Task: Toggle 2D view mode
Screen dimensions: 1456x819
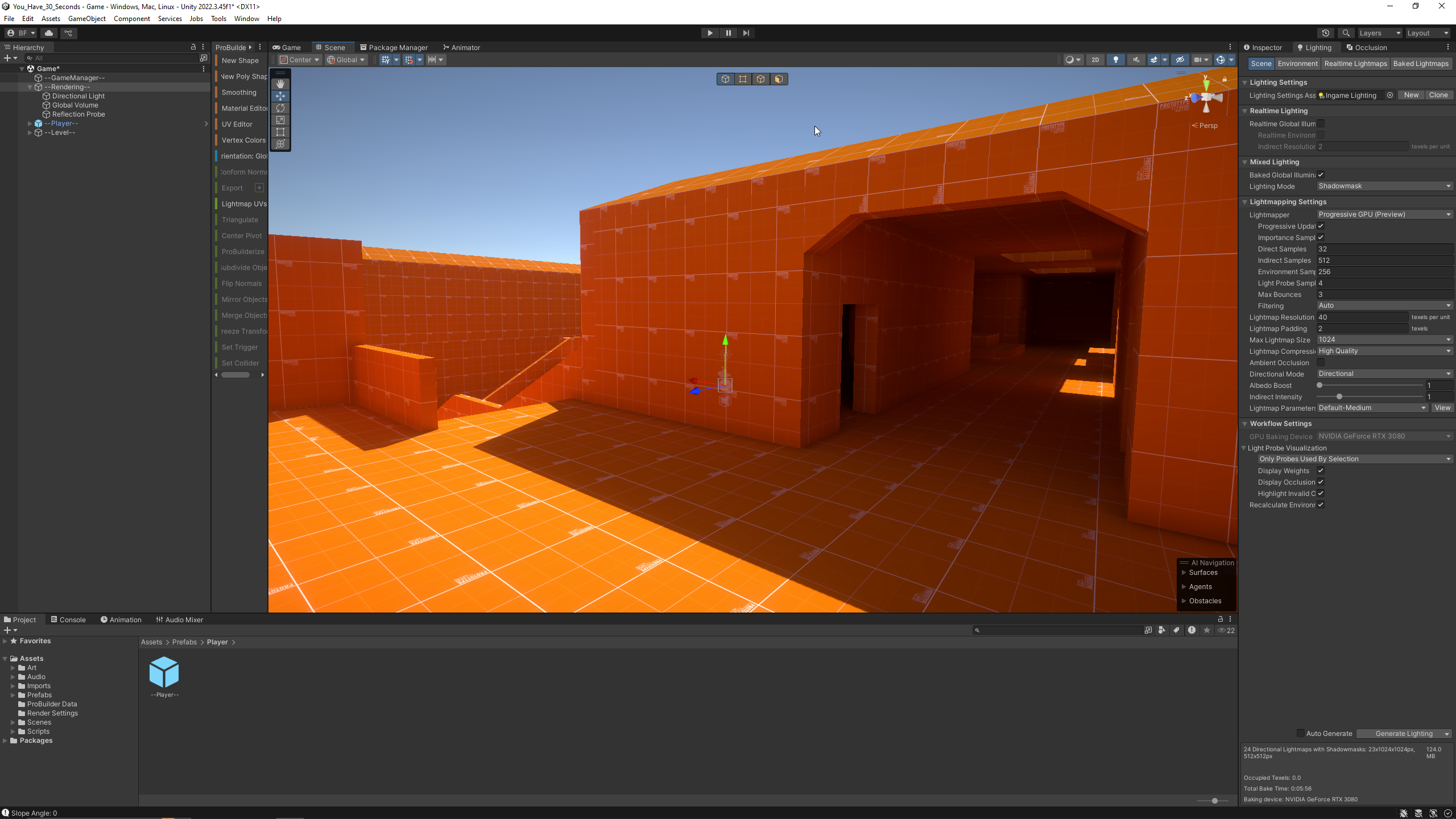Action: pyautogui.click(x=1095, y=60)
